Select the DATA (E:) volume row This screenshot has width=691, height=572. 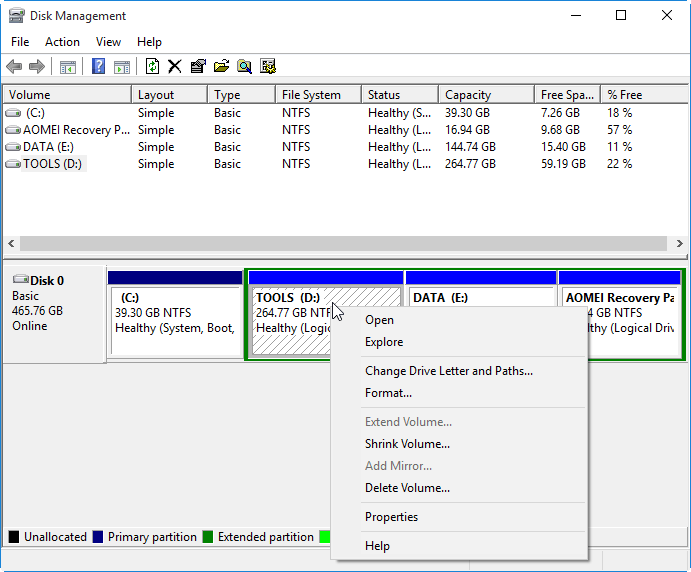[48, 147]
